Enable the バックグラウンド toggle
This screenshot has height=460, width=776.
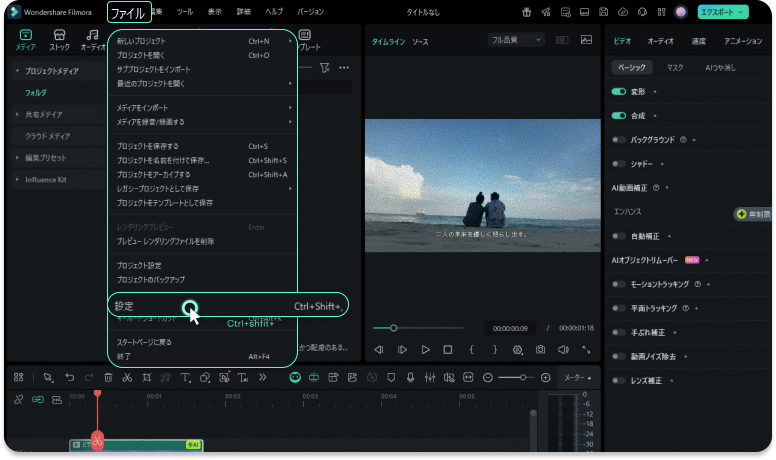(x=618, y=139)
